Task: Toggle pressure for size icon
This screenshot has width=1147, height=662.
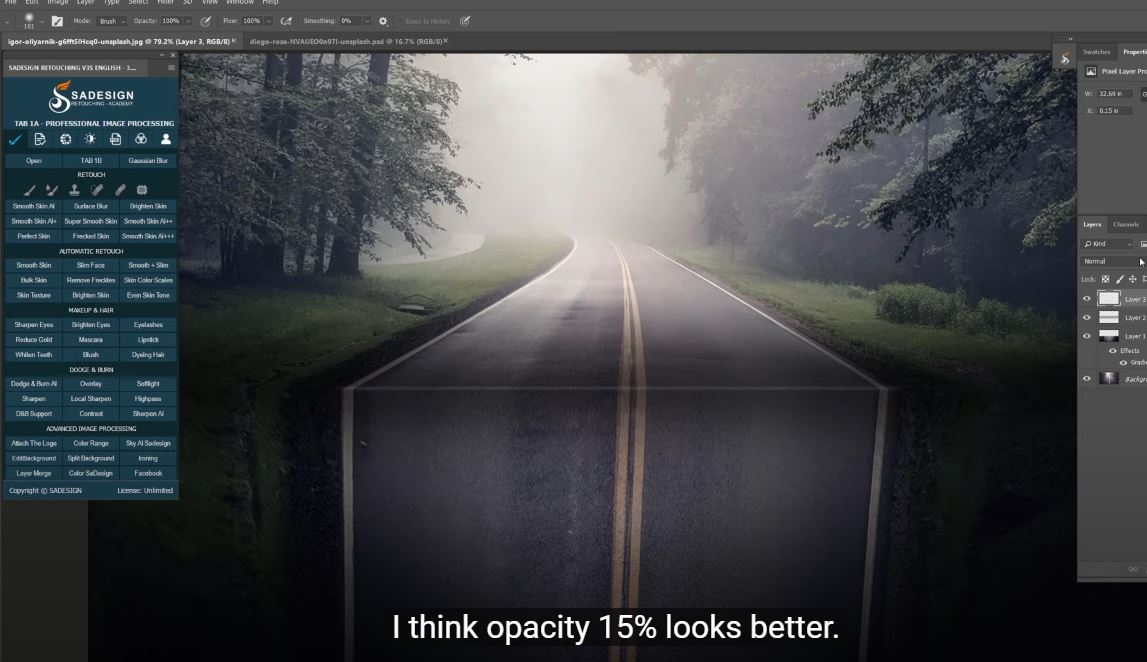Action: (465, 21)
